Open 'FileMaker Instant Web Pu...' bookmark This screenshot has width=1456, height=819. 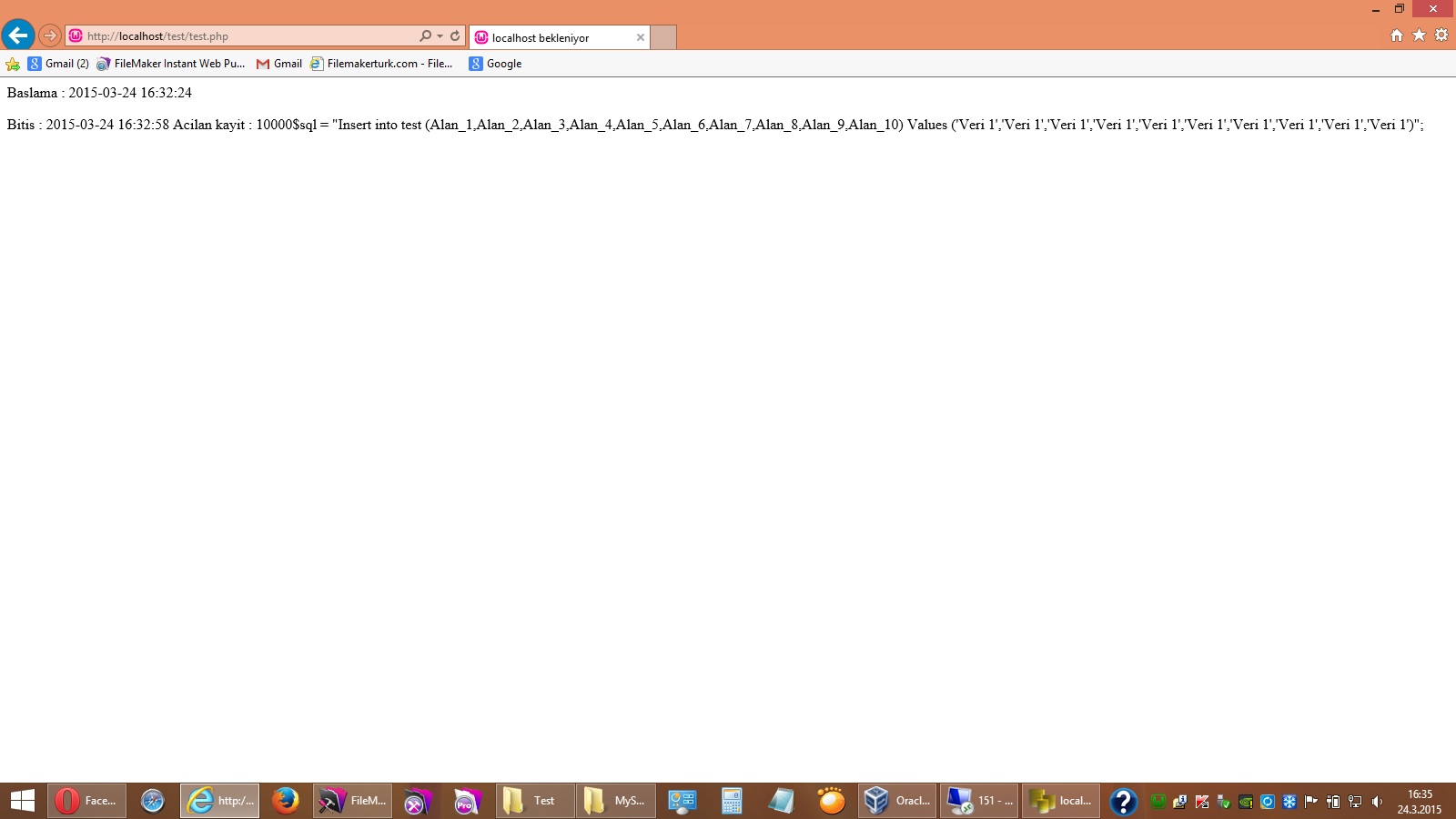point(172,64)
